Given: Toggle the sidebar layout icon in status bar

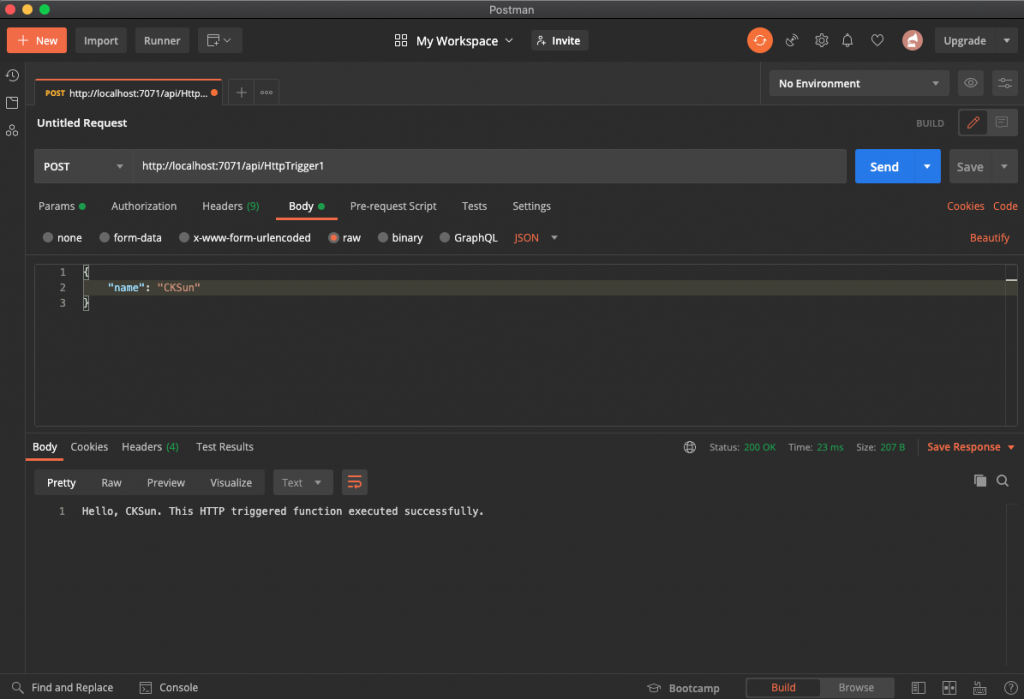Looking at the screenshot, I should (x=918, y=687).
